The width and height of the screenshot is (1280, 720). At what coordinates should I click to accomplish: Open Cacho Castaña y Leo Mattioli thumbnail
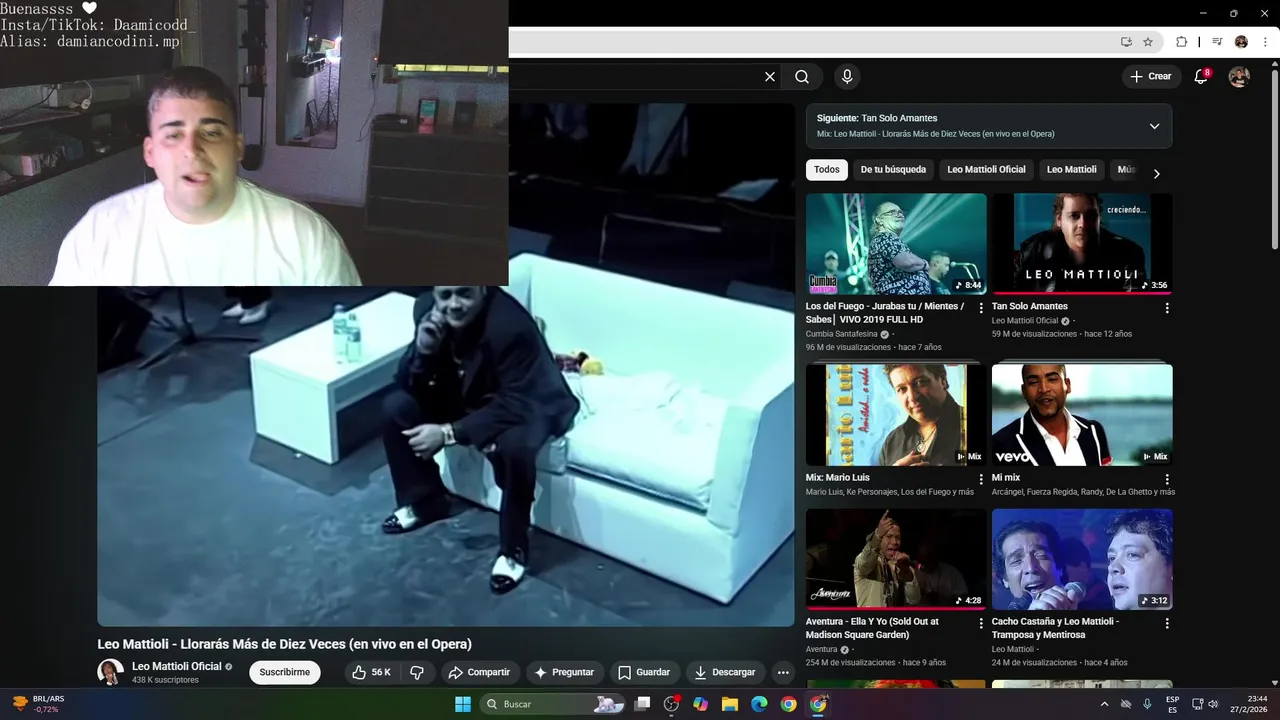point(1082,559)
